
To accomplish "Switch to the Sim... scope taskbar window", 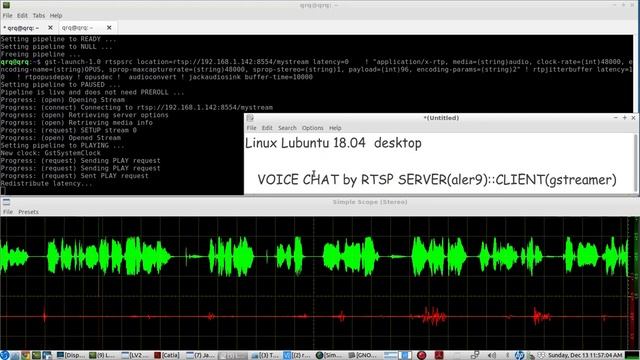I will pyautogui.click(x=329, y=355).
